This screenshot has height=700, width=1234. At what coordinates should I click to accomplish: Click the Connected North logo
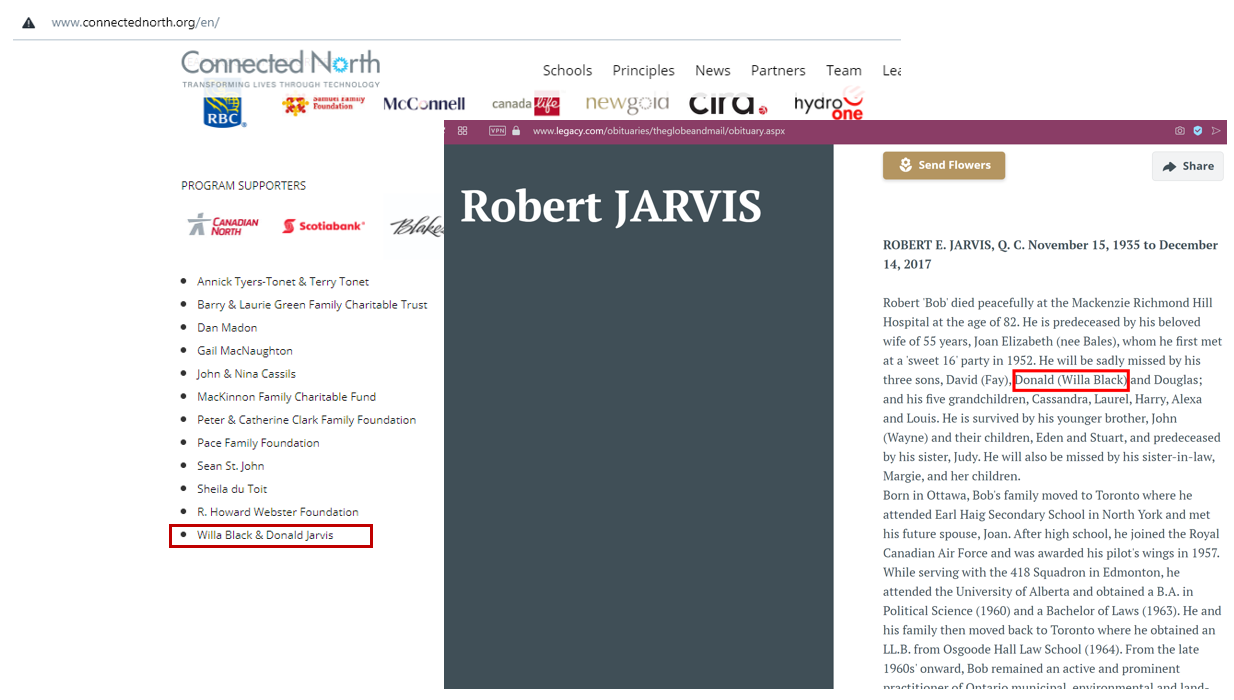(x=281, y=68)
